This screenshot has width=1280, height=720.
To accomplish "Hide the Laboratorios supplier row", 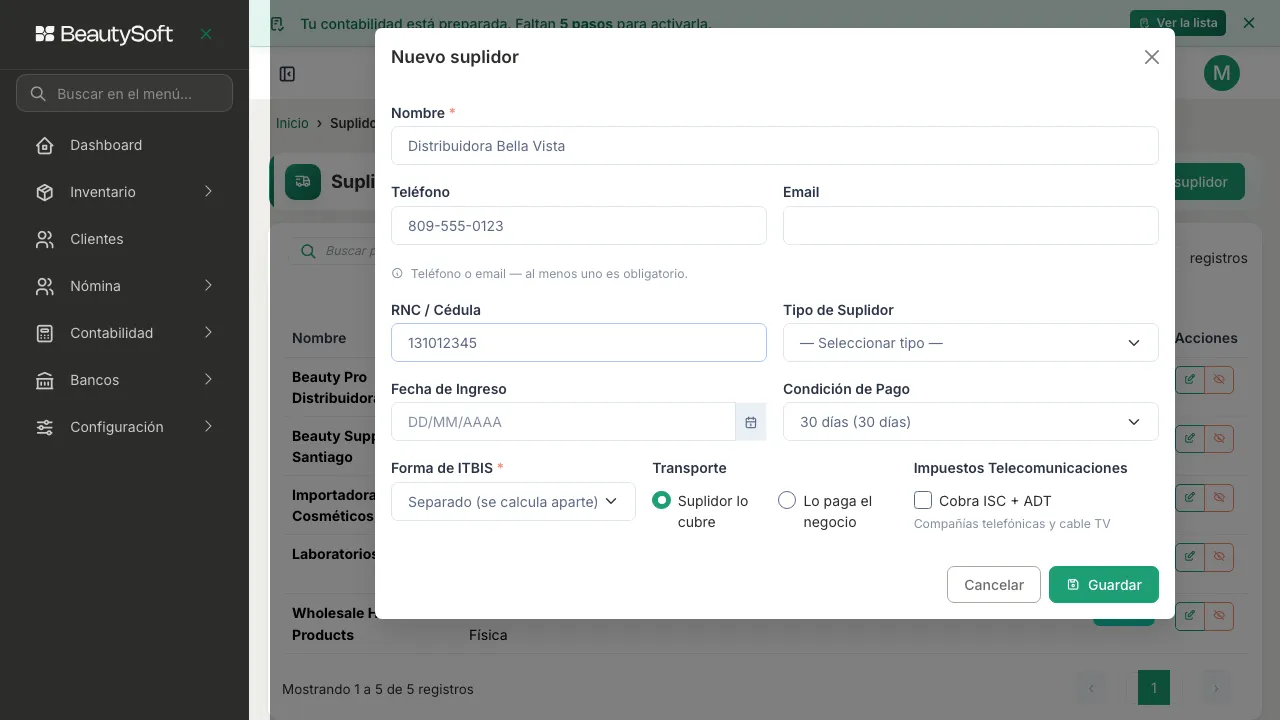I will [1219, 556].
